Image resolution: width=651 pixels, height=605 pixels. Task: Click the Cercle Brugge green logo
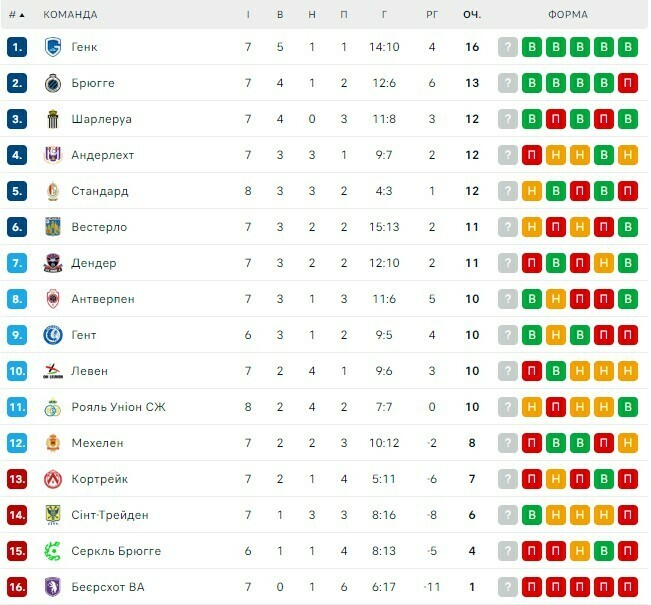coord(53,551)
